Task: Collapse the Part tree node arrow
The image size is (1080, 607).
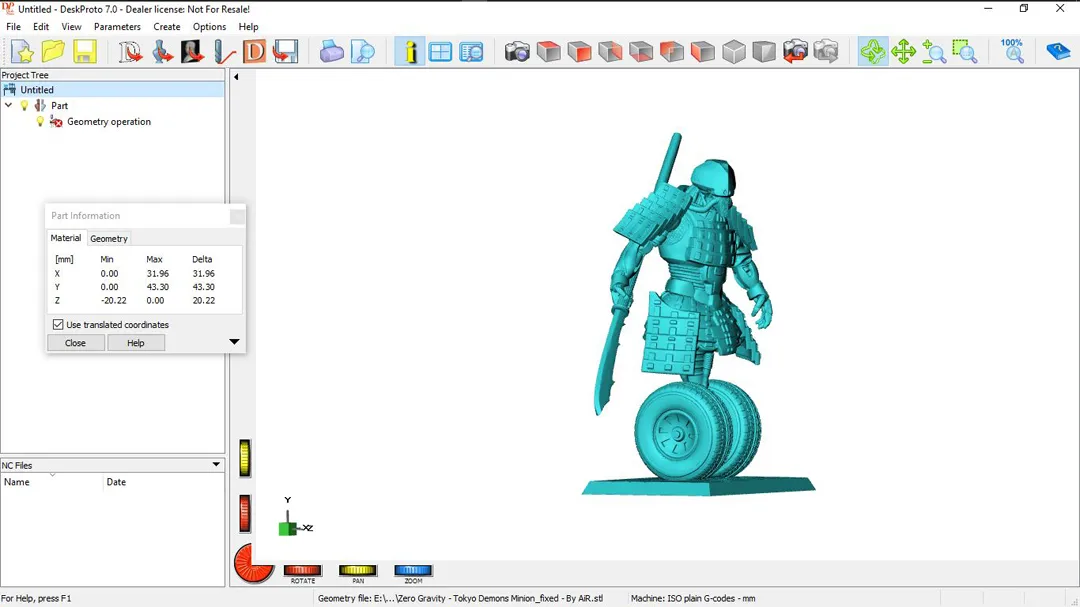Action: click(8, 105)
